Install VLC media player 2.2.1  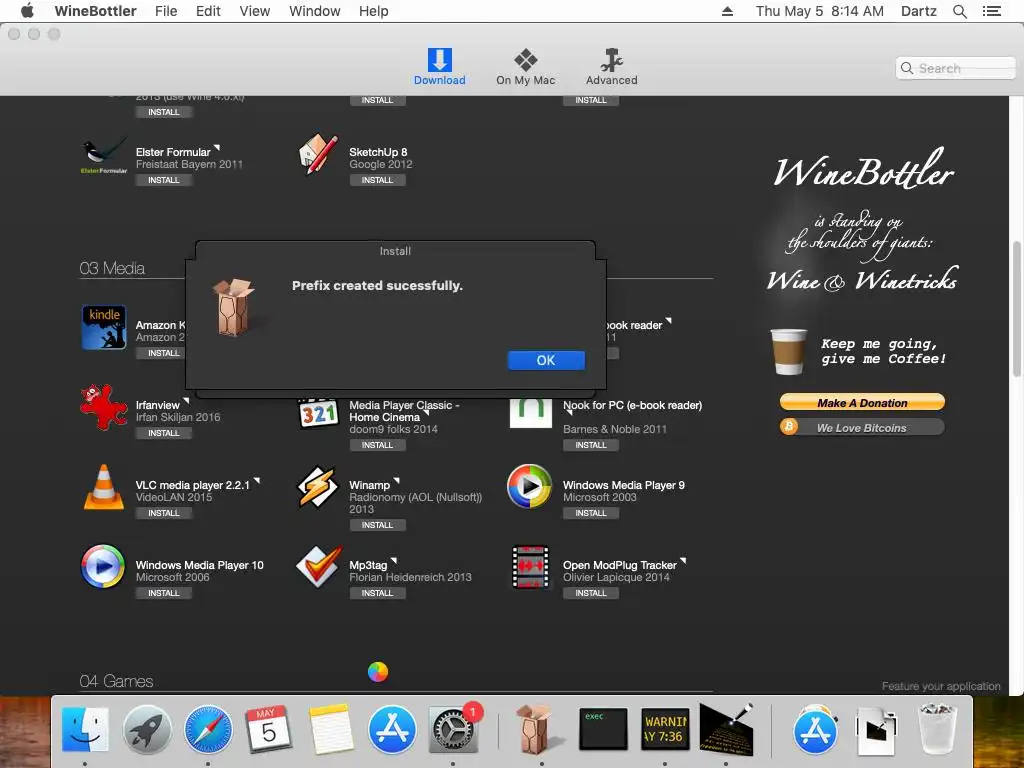click(x=163, y=513)
